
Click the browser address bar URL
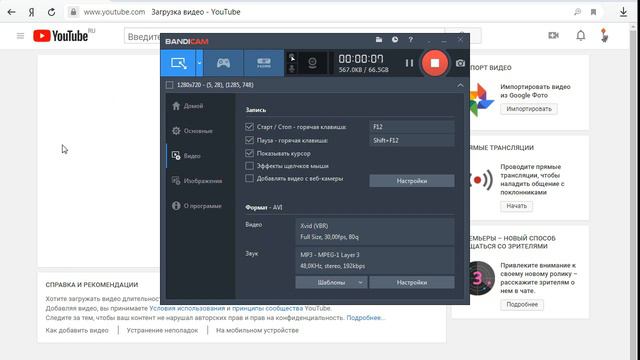(x=114, y=12)
